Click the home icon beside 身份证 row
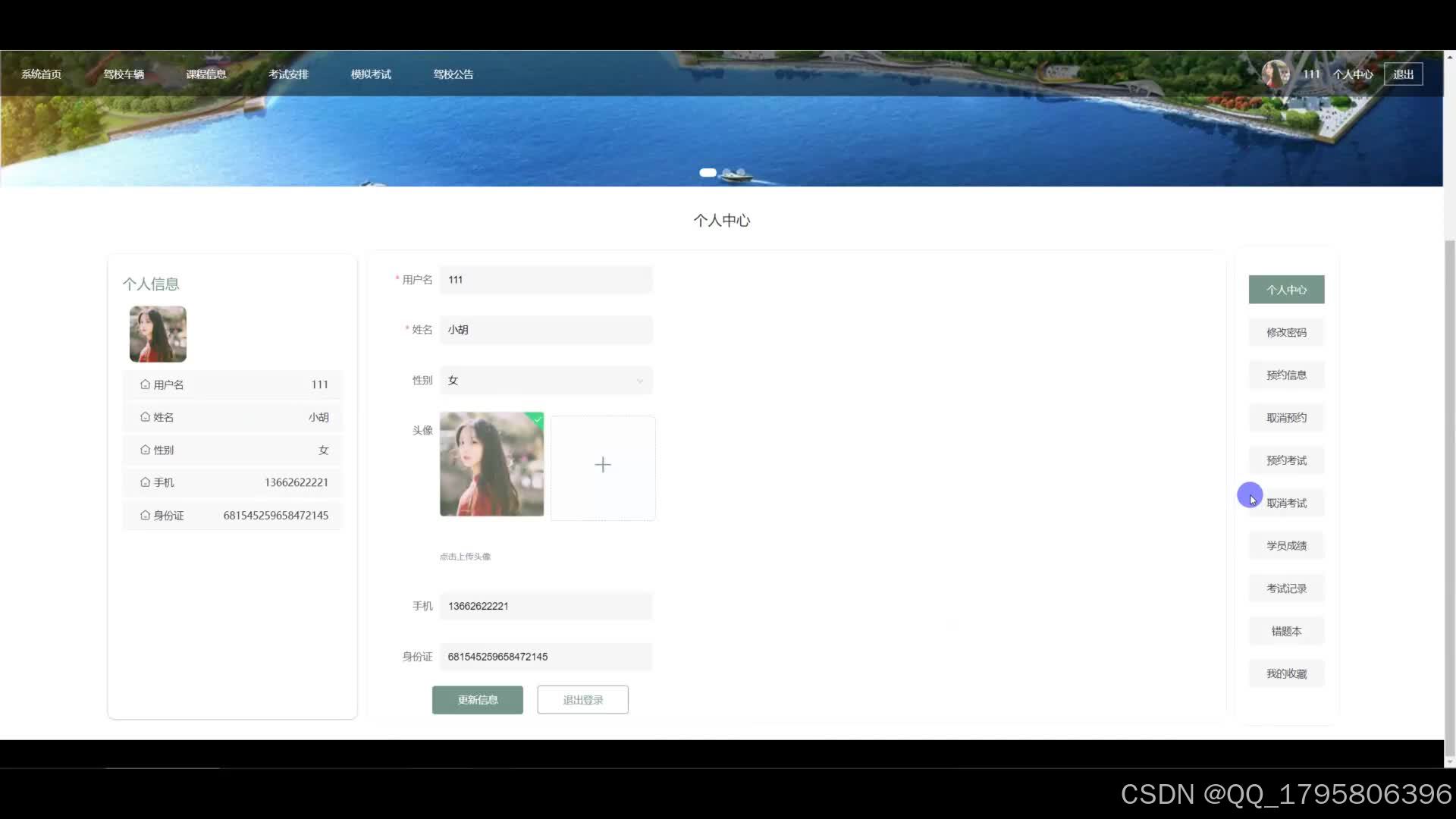This screenshot has width=1456, height=819. point(145,515)
